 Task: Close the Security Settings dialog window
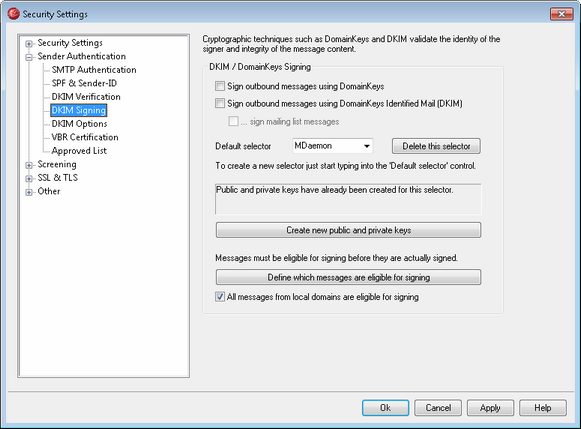[x=561, y=14]
